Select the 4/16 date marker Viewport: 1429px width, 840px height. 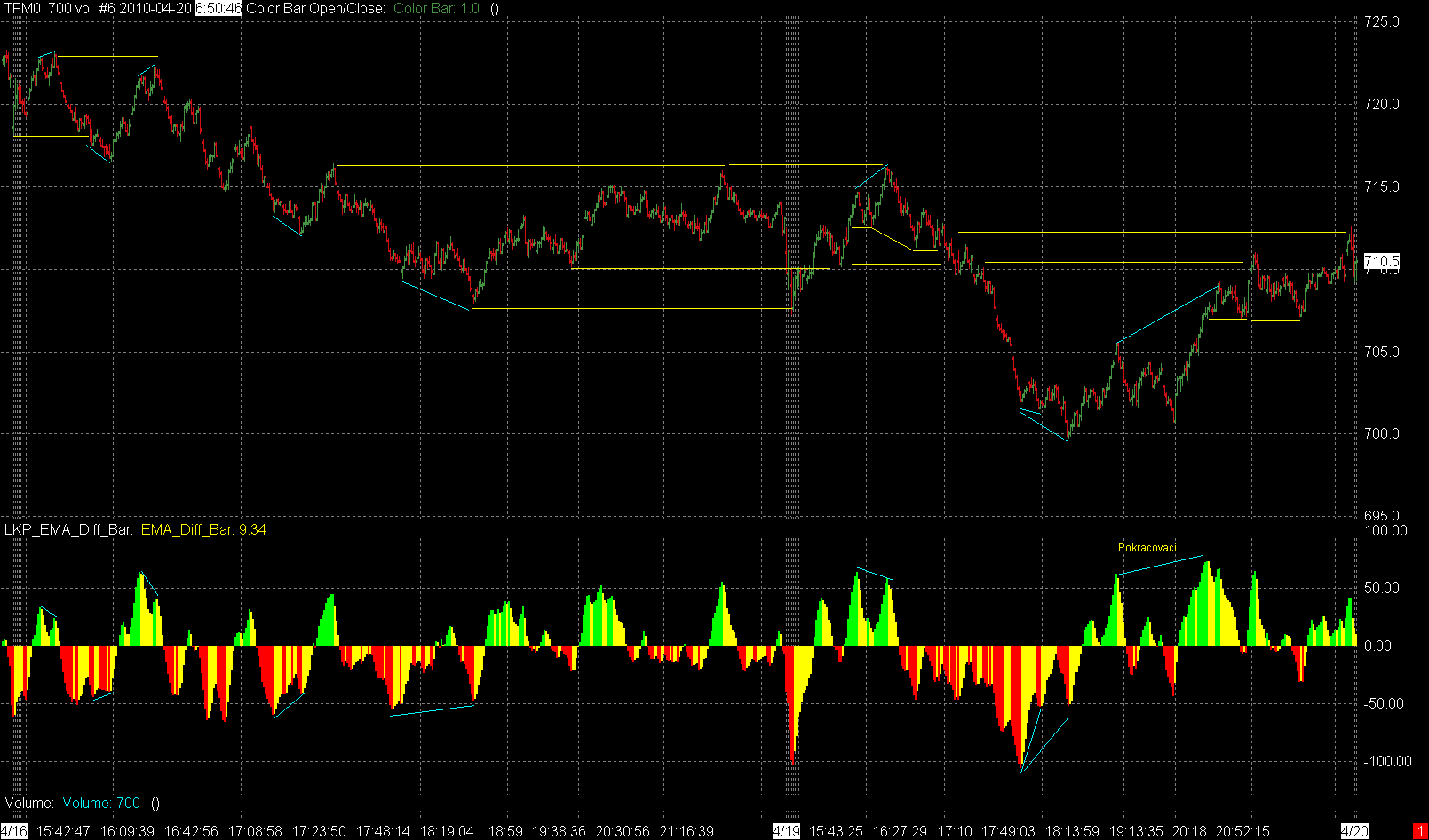tap(13, 832)
